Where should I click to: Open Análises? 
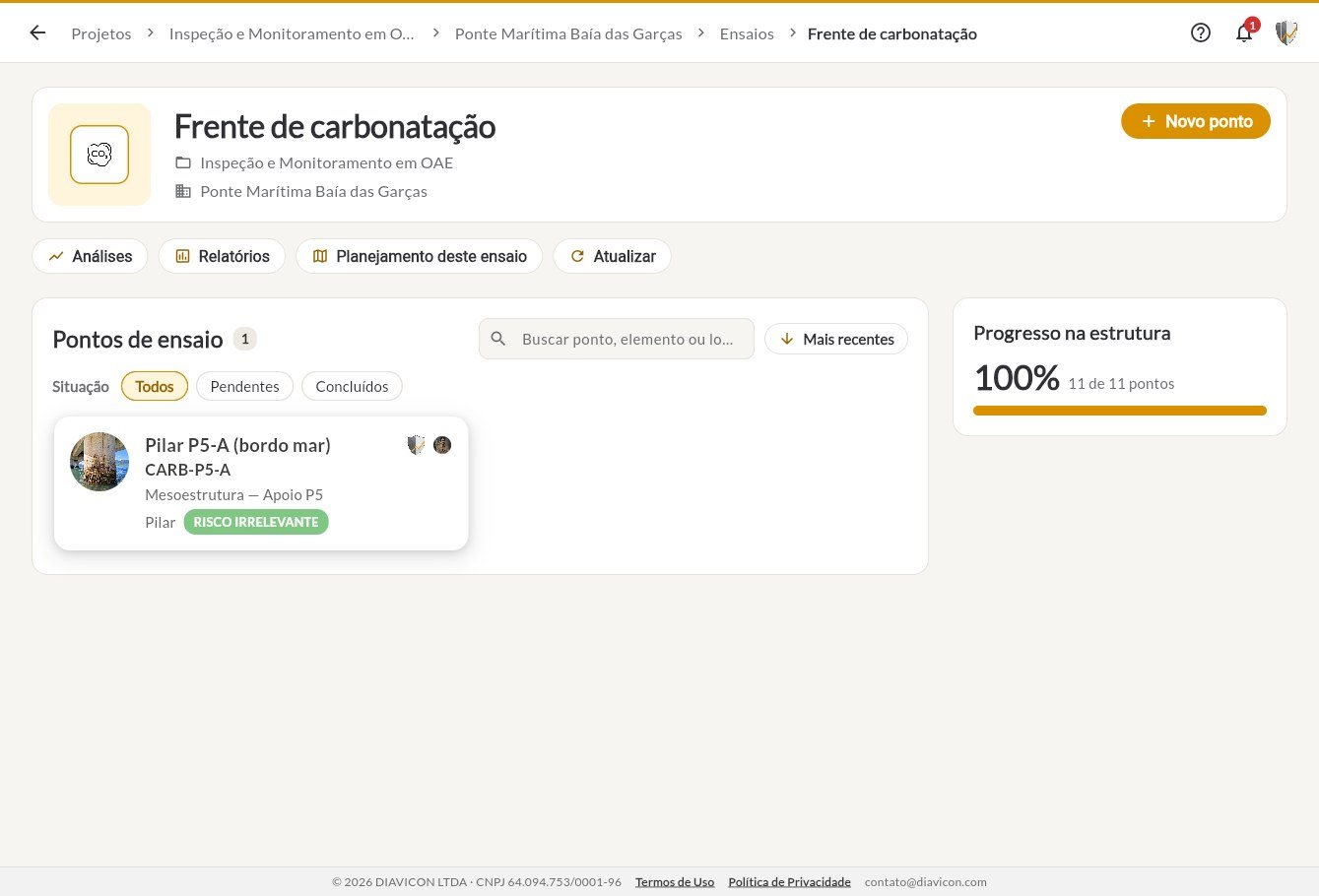pos(90,256)
